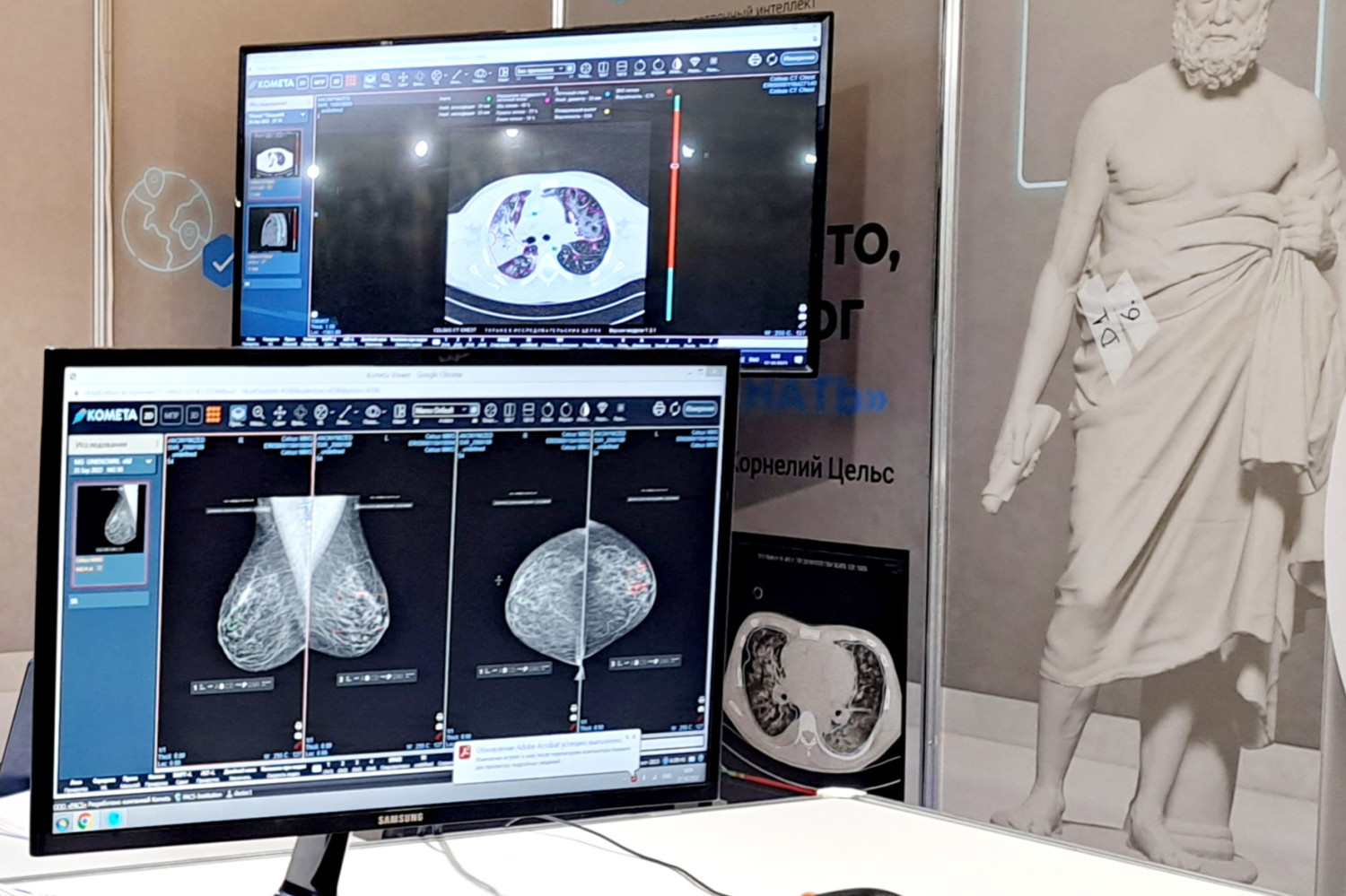The image size is (1346, 896).
Task: Click the orange grid layout icon
Action: 214,415
